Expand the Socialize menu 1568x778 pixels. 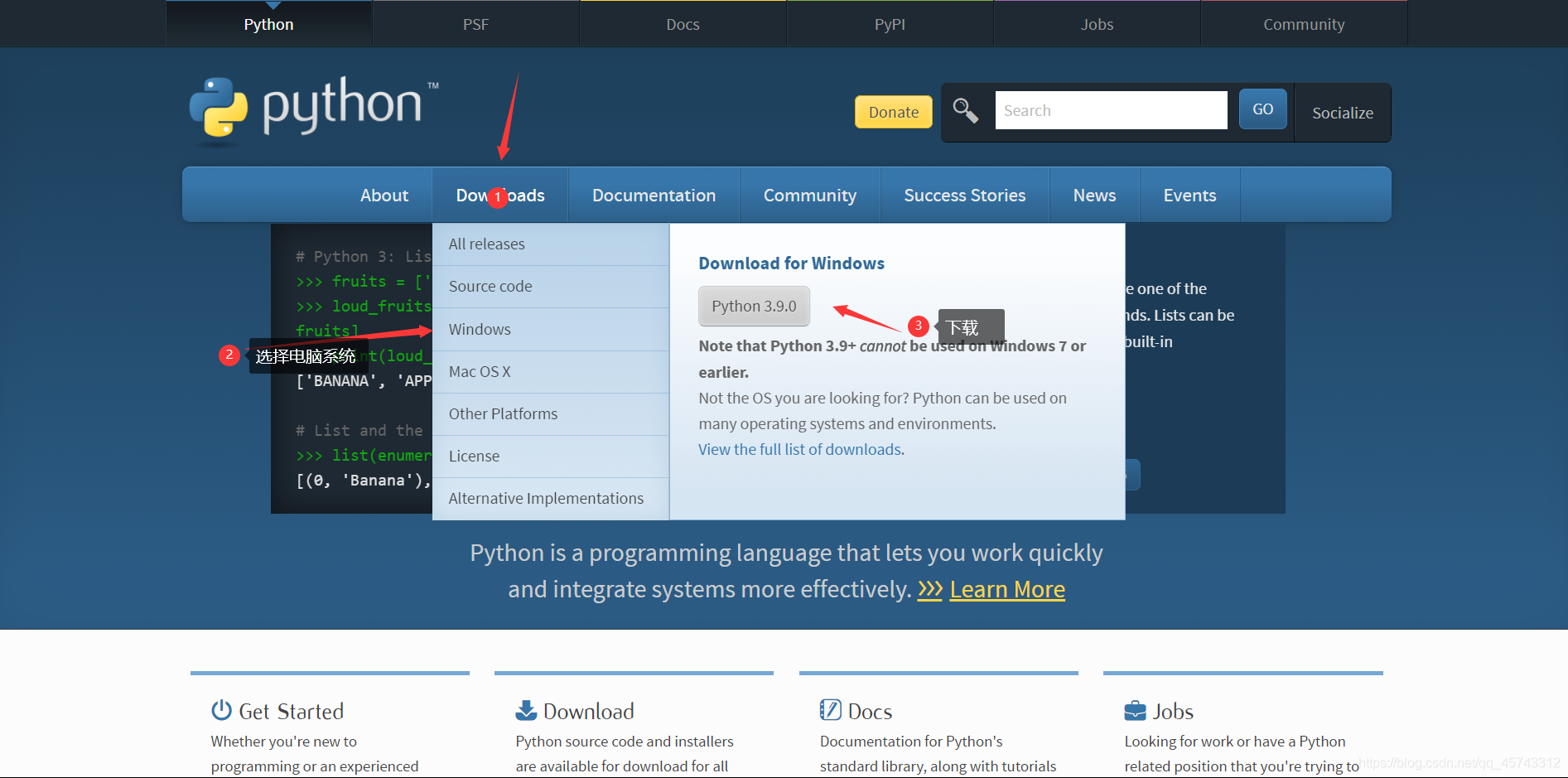(1342, 113)
